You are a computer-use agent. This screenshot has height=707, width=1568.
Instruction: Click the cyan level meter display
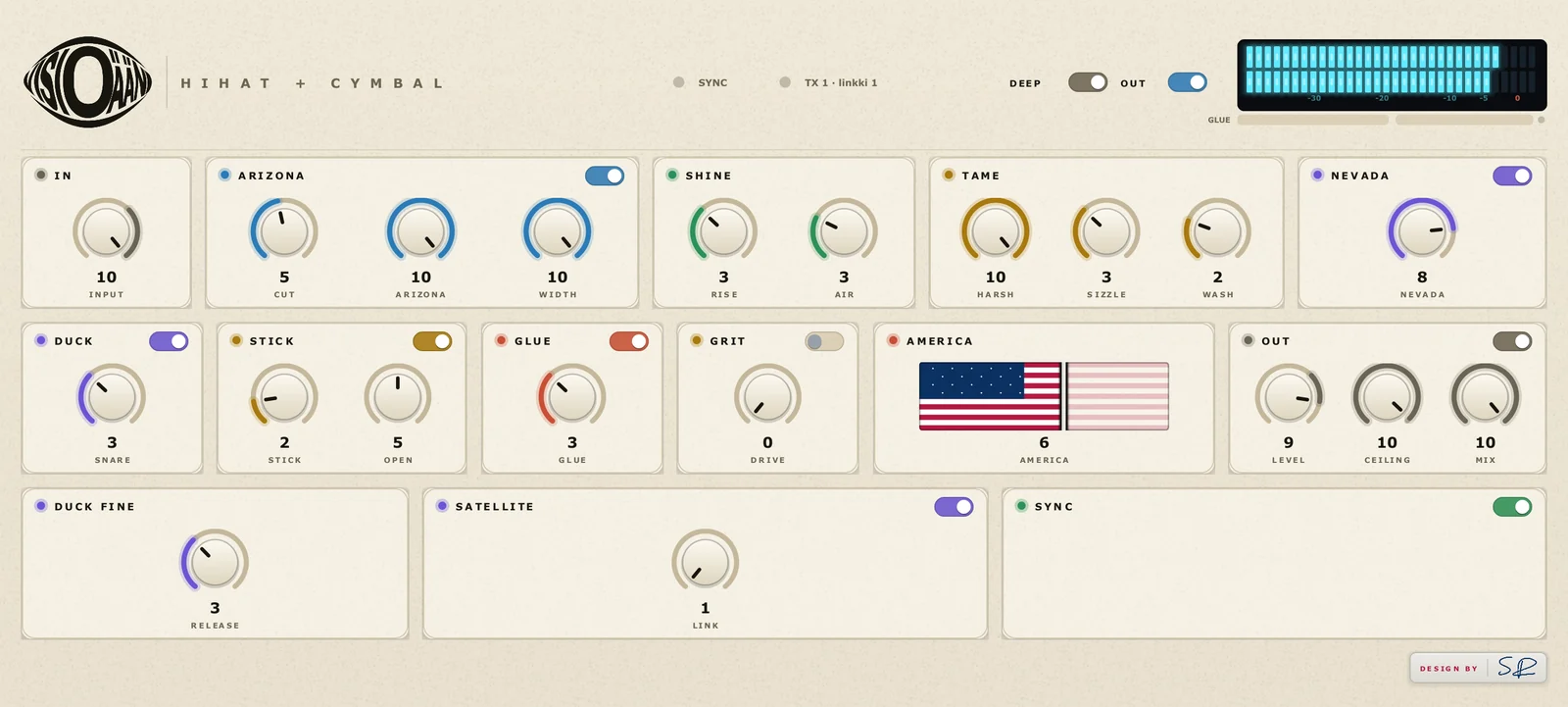(1392, 75)
